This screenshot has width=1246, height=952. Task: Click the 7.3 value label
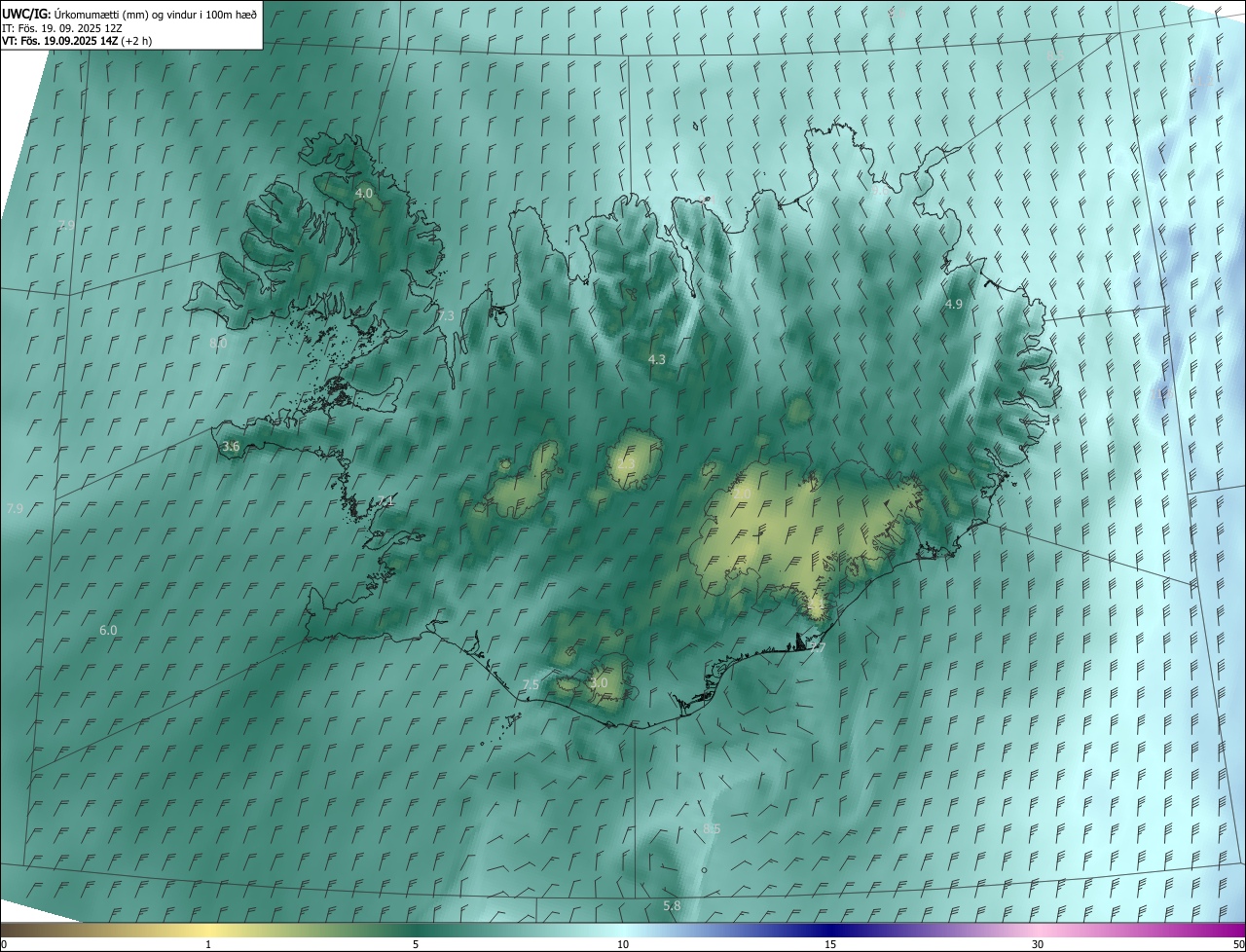click(446, 316)
